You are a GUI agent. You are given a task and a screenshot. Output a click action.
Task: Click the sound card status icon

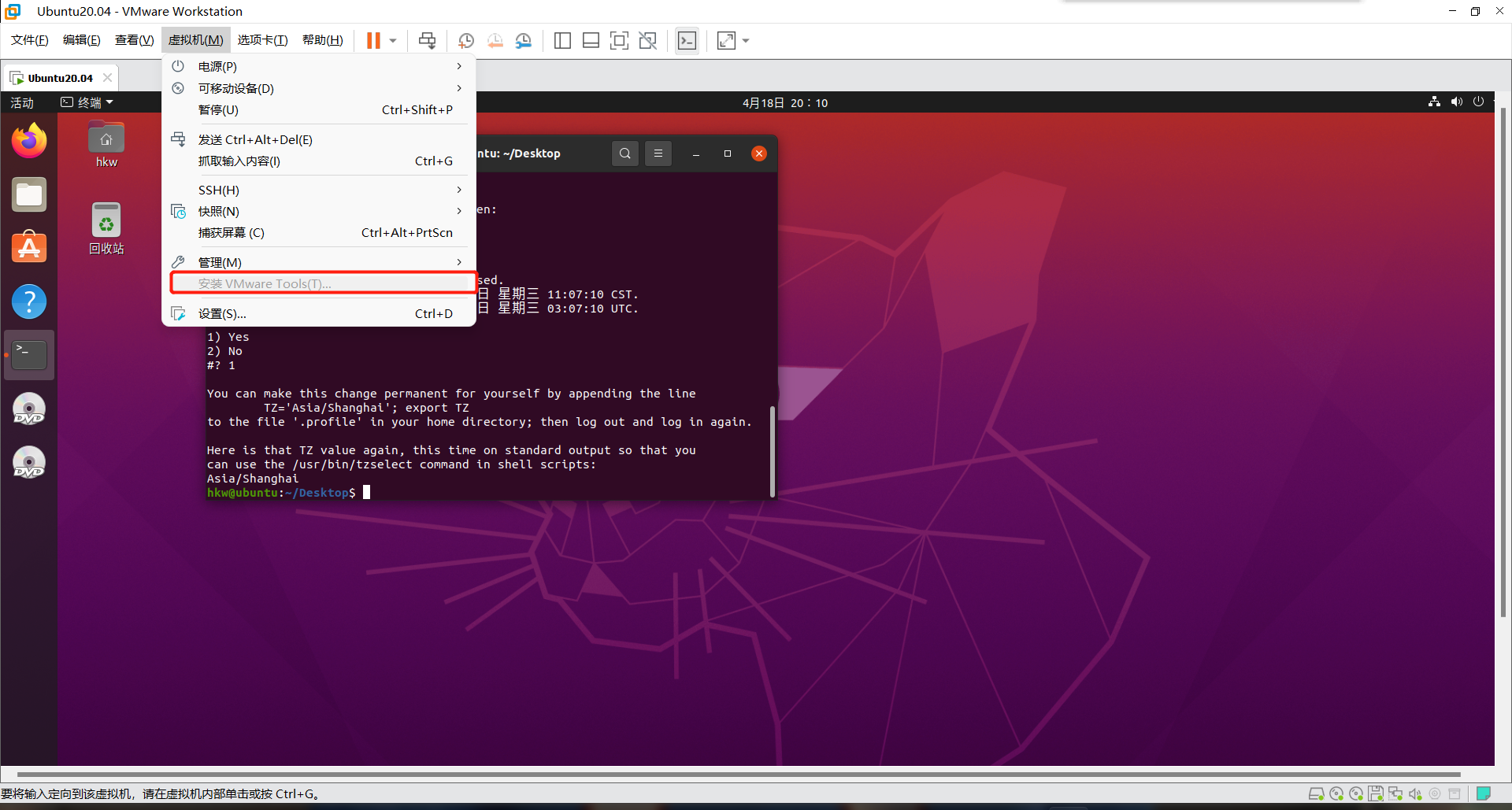(x=1415, y=793)
